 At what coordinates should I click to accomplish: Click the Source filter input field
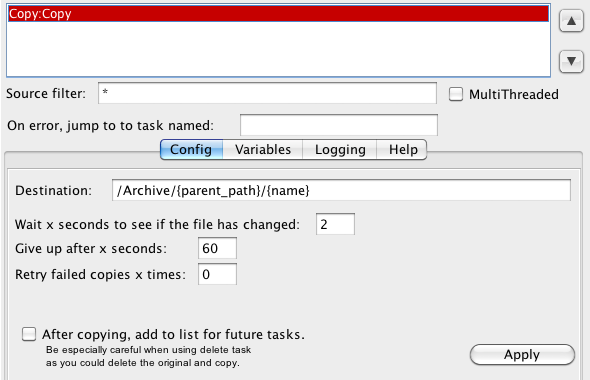[x=267, y=93]
